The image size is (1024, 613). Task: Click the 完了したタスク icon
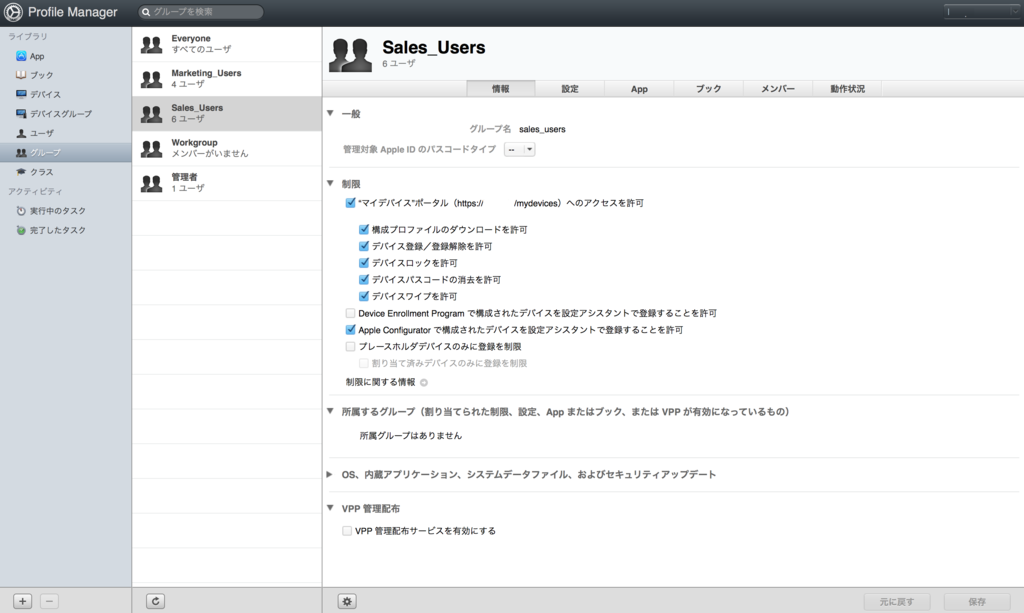tap(21, 230)
